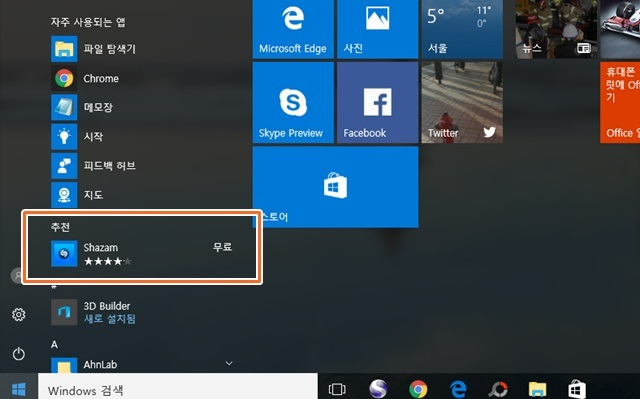This screenshot has width=640, height=399.
Task: Open Chrome from the taskbar
Action: pos(418,389)
